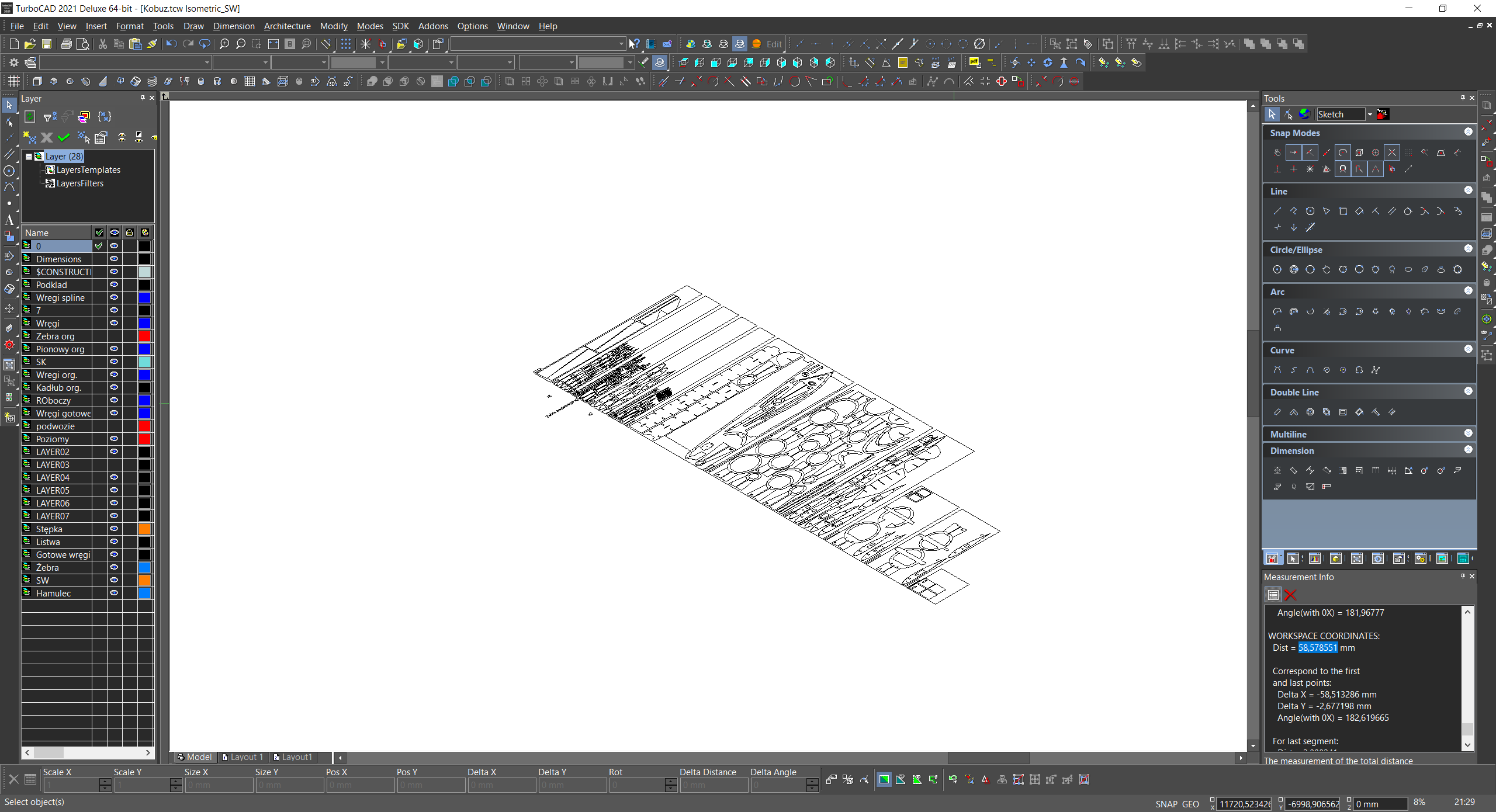Toggle visibility eye for the Hamulec layer
1496x812 pixels.
tap(114, 593)
